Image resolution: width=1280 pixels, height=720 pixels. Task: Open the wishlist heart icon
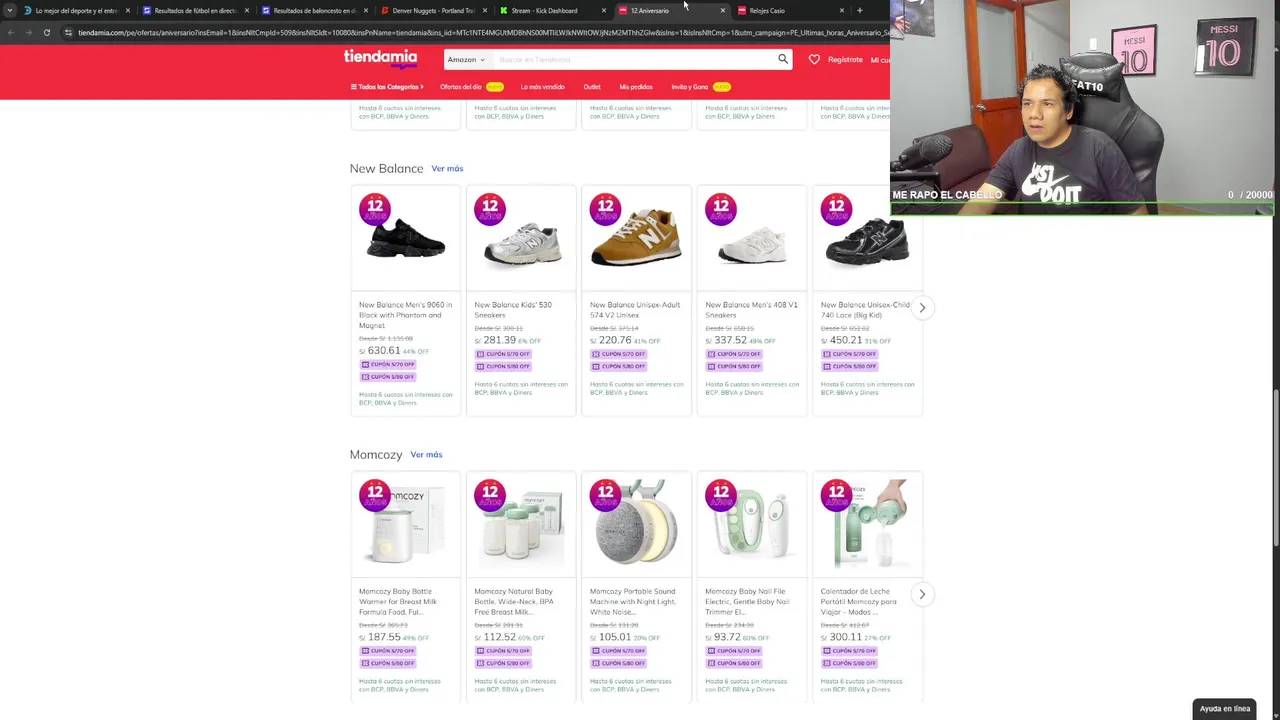tap(814, 59)
